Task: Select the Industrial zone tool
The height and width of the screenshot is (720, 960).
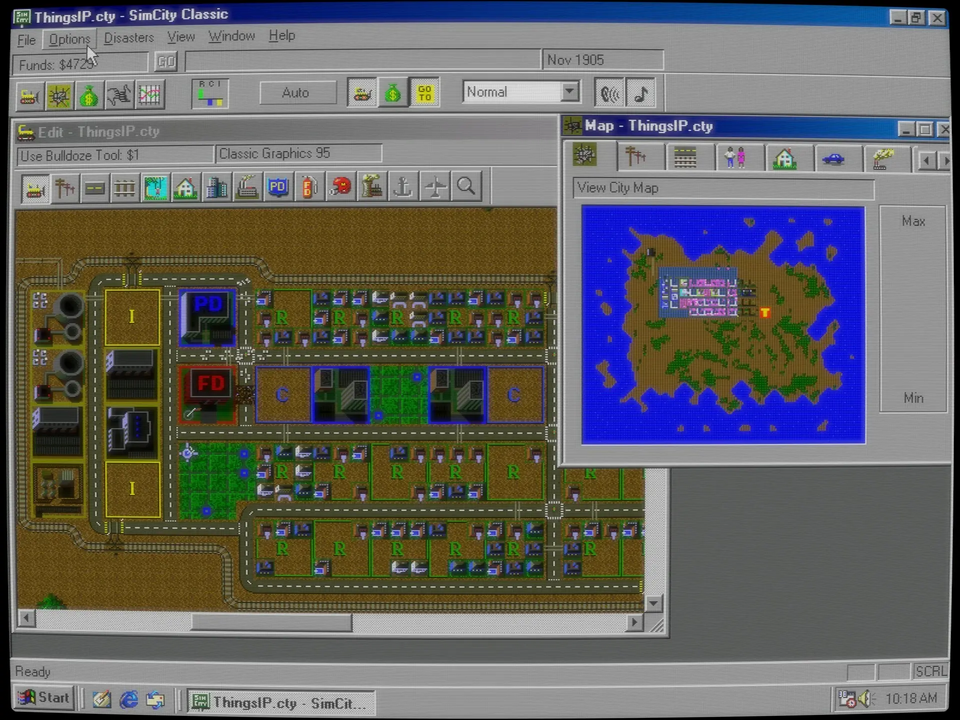Action: click(x=247, y=188)
